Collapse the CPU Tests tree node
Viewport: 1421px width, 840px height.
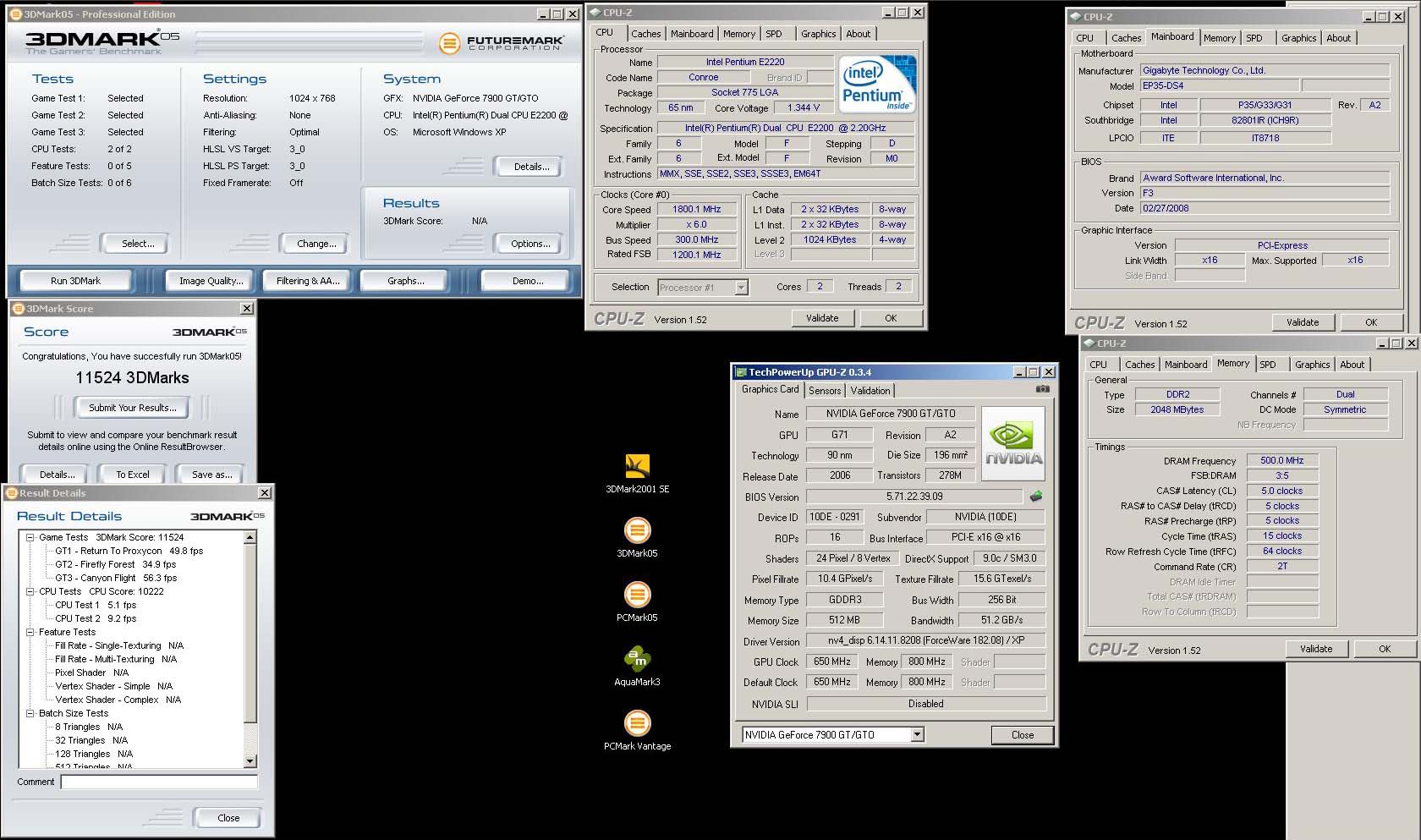tap(30, 591)
